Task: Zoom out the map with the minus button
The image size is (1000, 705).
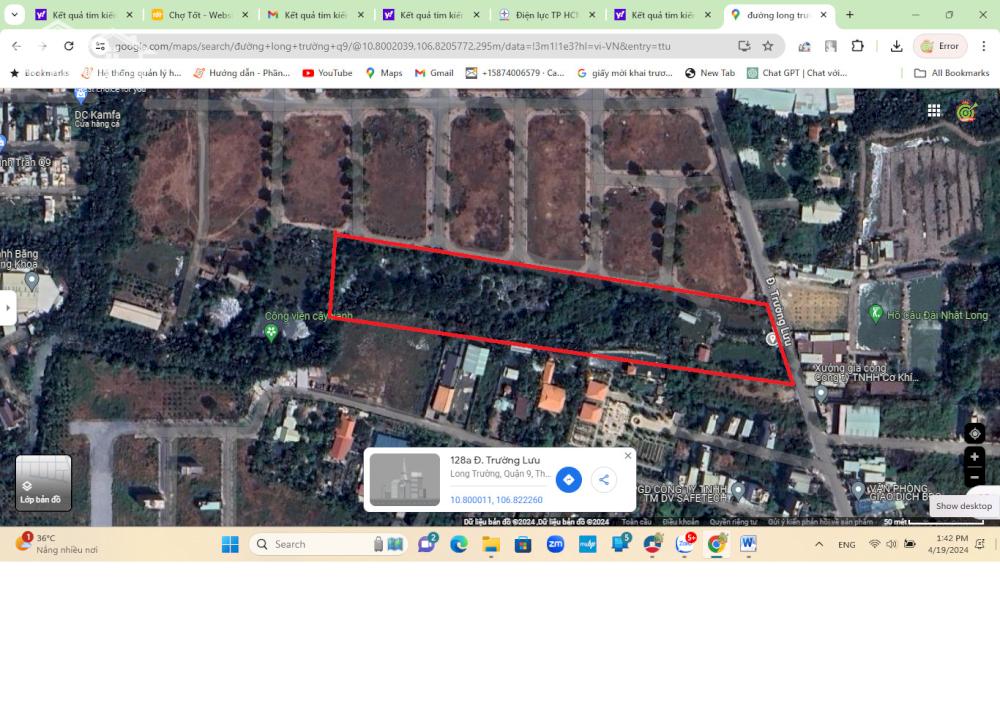Action: pos(974,476)
